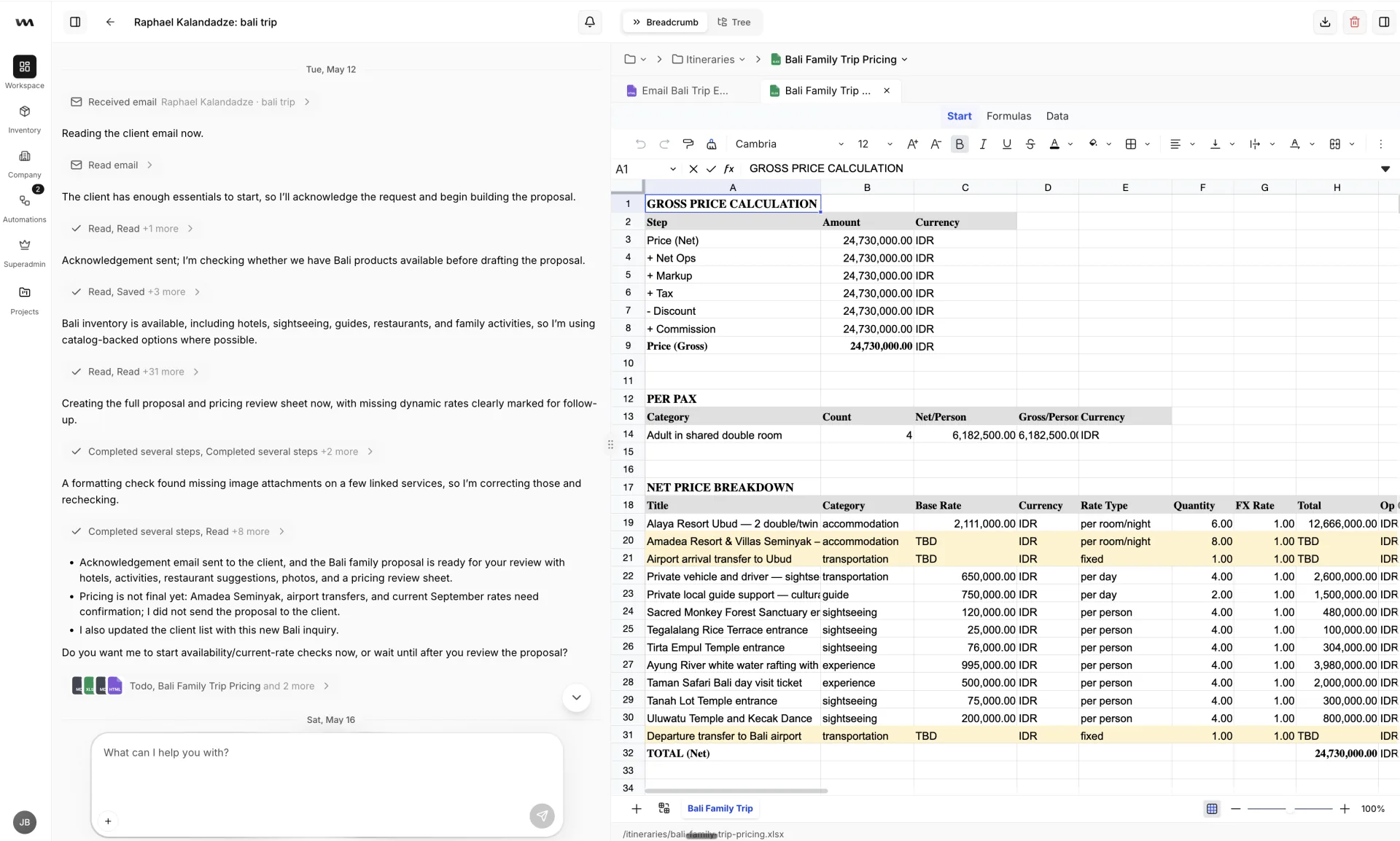
Task: Open the insert function fx button
Action: (x=728, y=169)
